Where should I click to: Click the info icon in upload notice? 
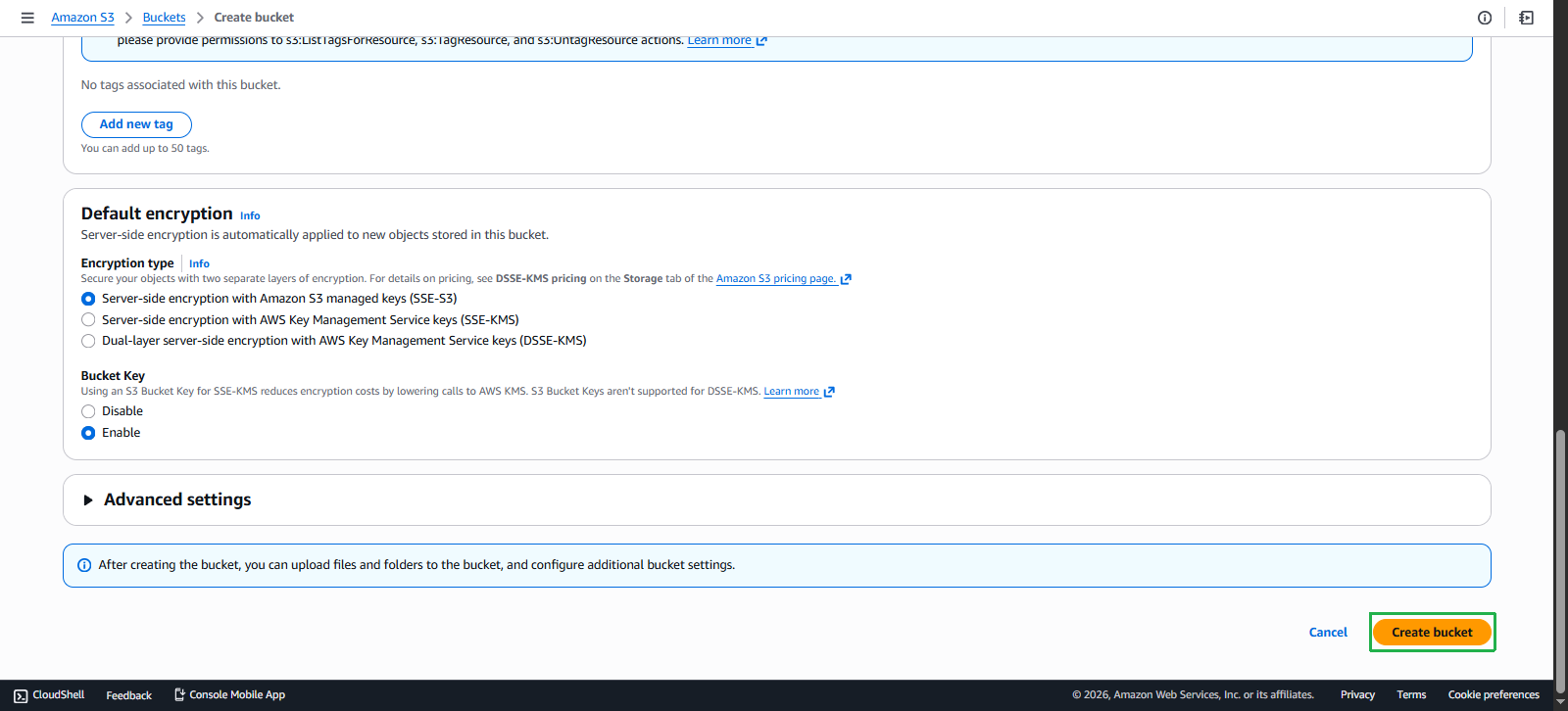tap(84, 565)
